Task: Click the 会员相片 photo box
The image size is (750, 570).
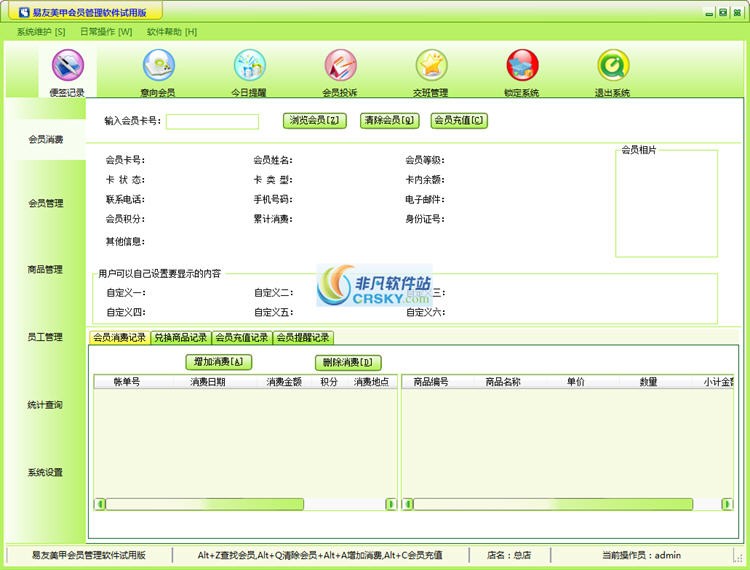Action: [x=666, y=204]
